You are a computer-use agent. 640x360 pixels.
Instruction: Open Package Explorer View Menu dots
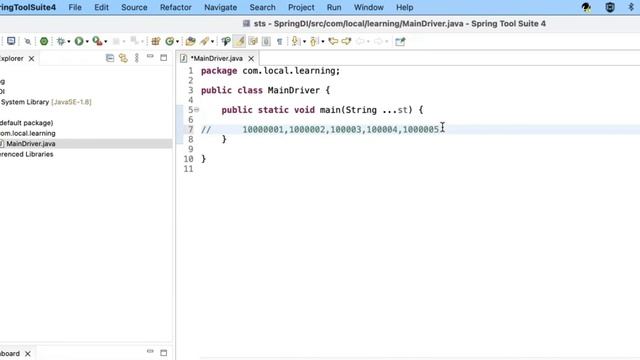tap(137, 58)
